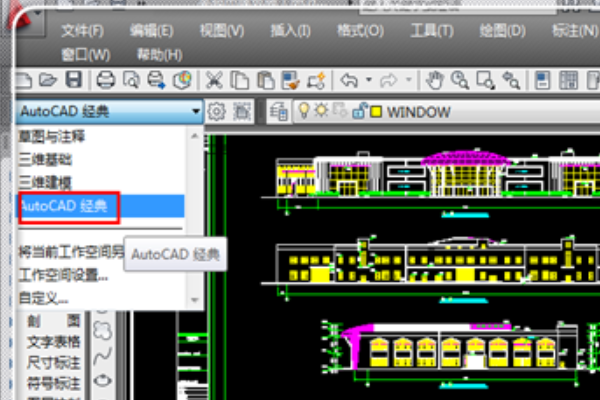Click the yellow WINDOW layer color swatch
The image size is (600, 400).
[x=376, y=112]
